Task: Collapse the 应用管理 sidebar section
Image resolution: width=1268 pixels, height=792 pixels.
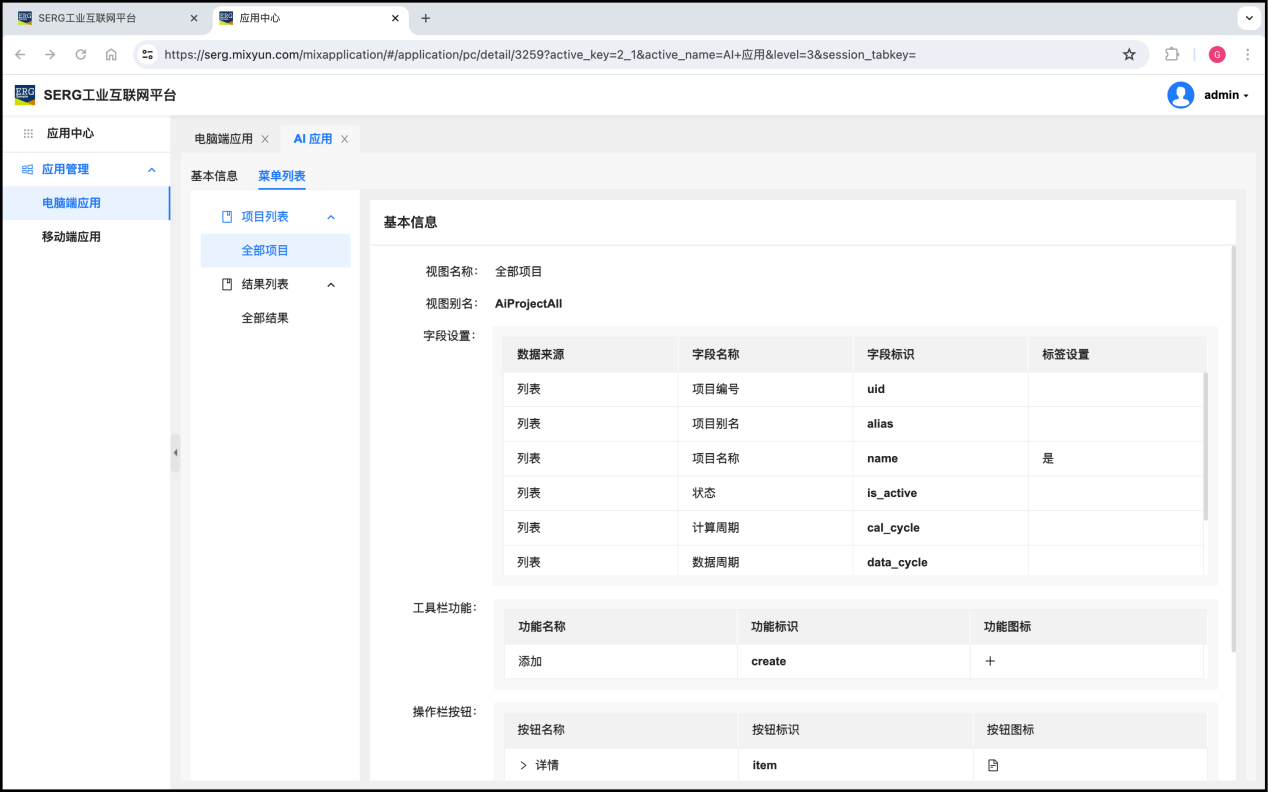Action: 152,170
